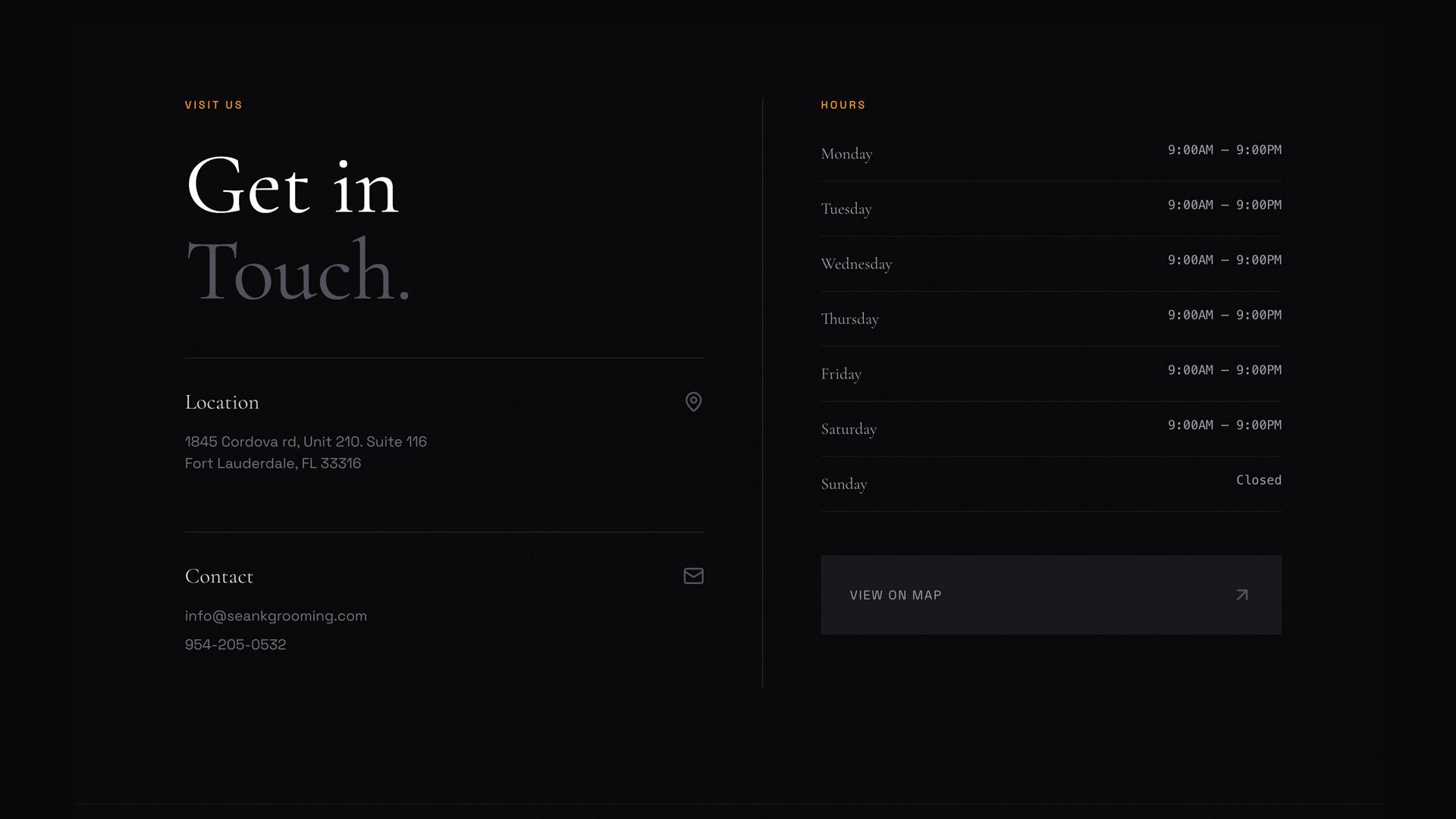Click the Contact heading
Viewport: 1456px width, 819px height.
[x=218, y=577]
